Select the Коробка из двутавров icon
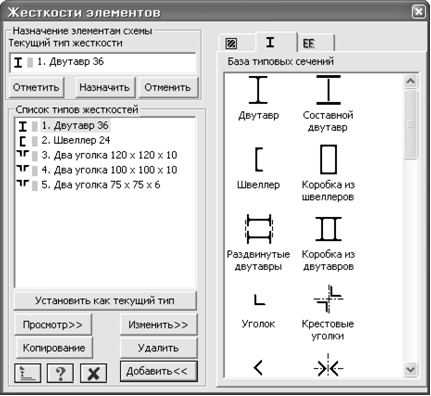This screenshot has width=431, height=396. (x=328, y=229)
